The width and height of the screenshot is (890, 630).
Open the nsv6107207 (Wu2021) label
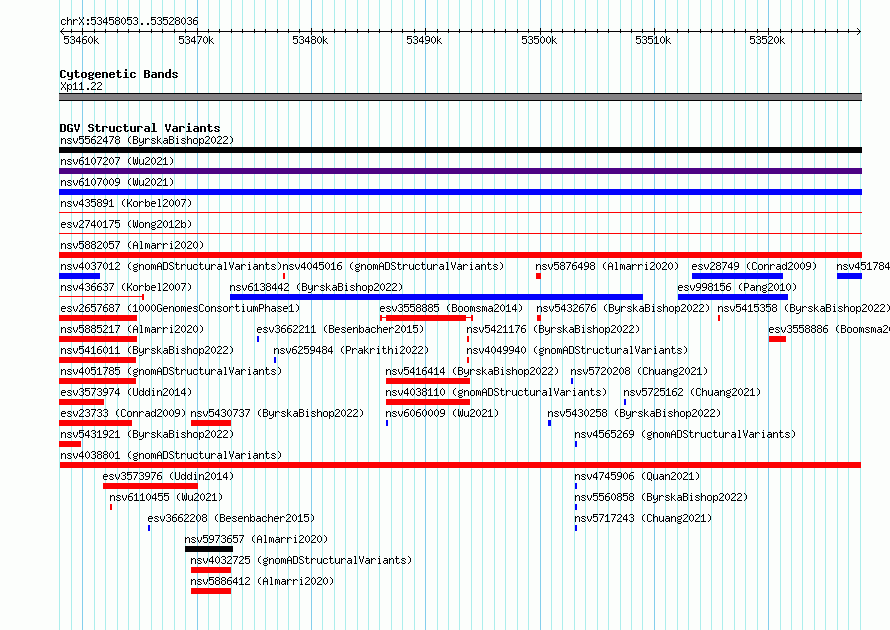(117, 161)
